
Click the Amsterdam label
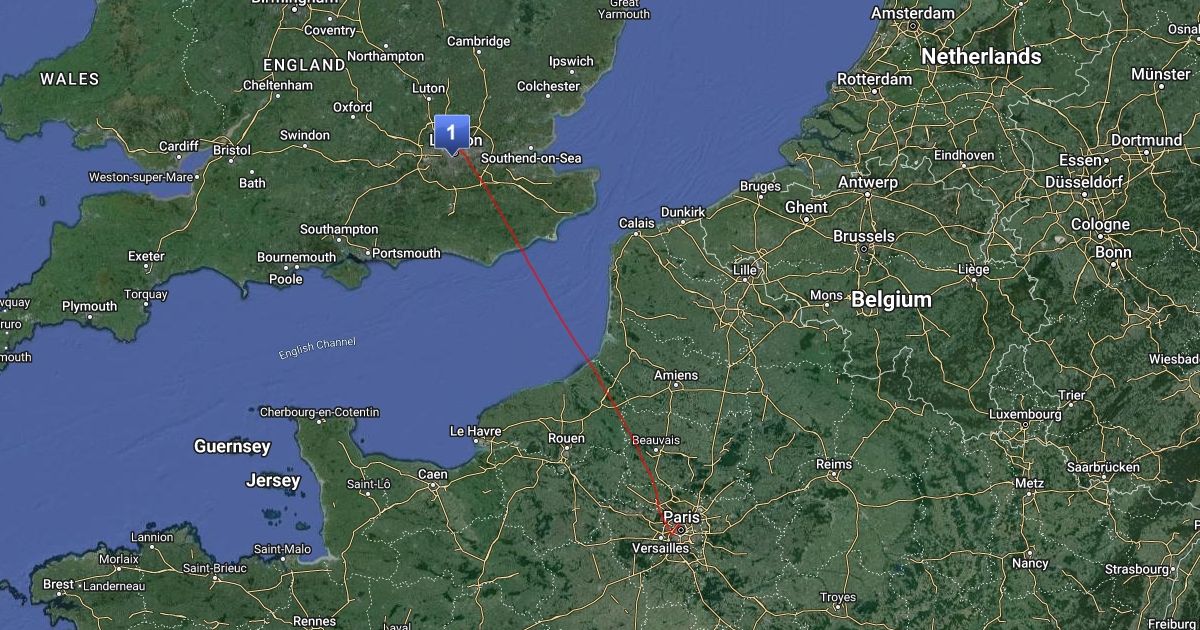point(913,14)
